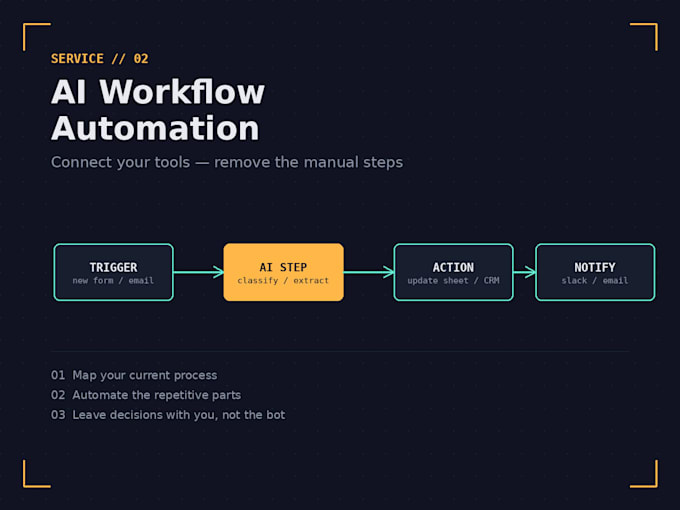Select the orange AI STEP node
Image resolution: width=680 pixels, height=510 pixels.
(284, 272)
